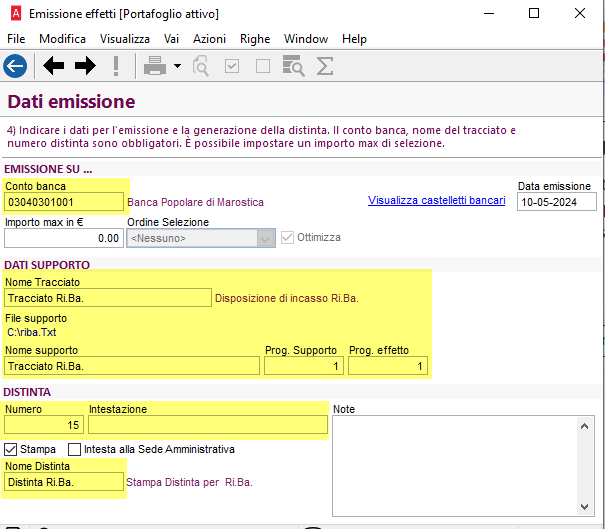
Task: Enable Intesta alla Sede Amministrativa checkbox
Action: 74,449
